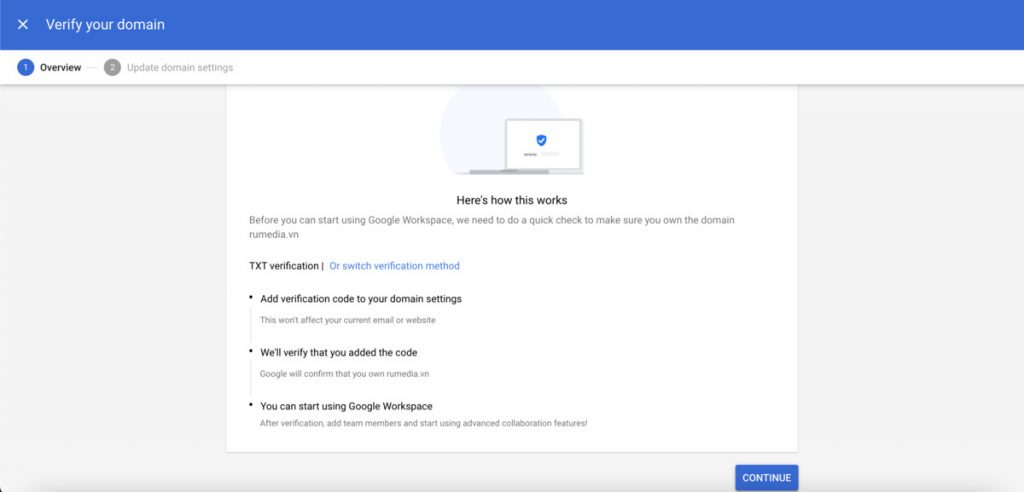This screenshot has width=1024, height=492.
Task: Click the 'Overview' step label
Action: [61, 67]
